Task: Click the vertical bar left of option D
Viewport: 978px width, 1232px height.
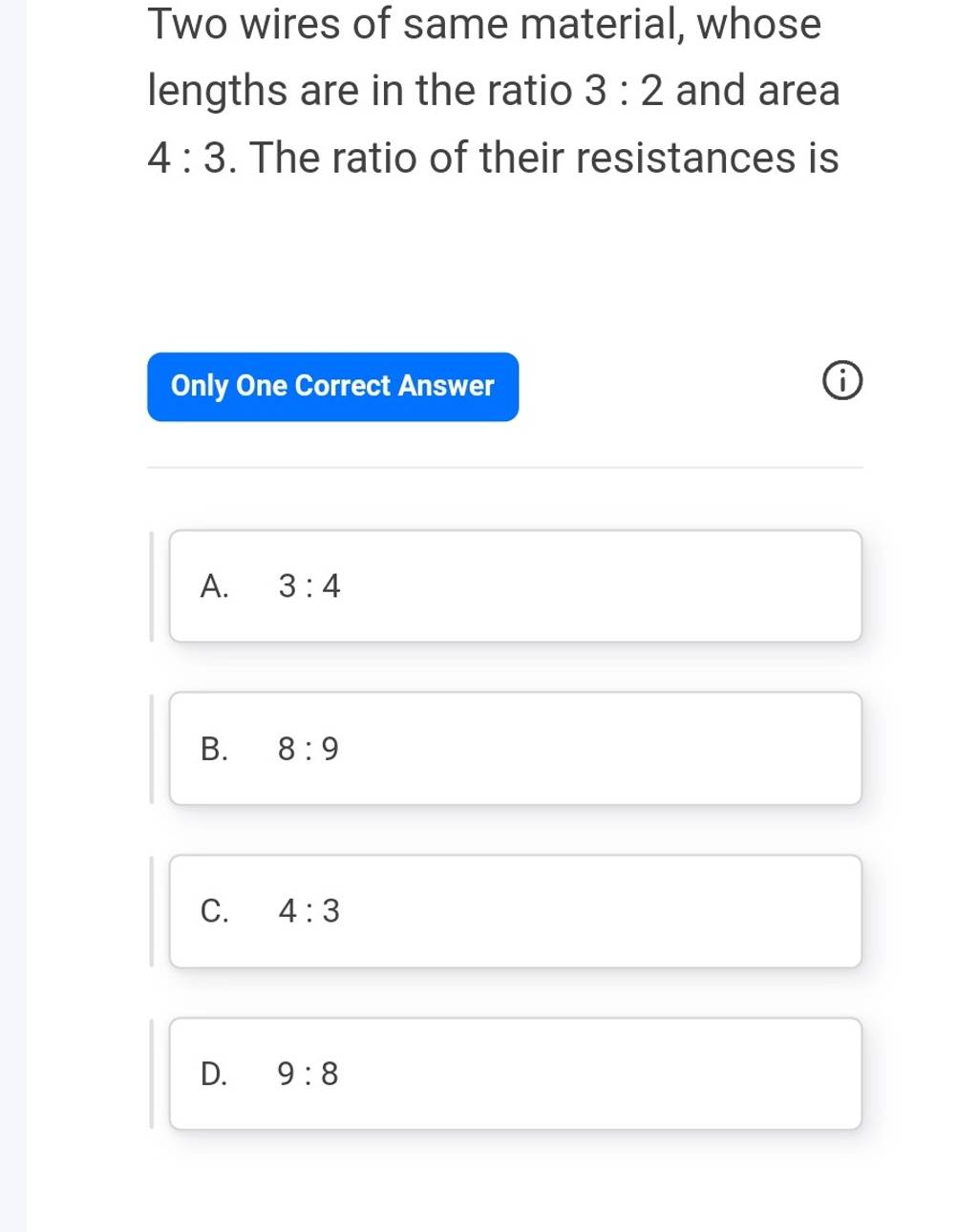Action: 152,1074
